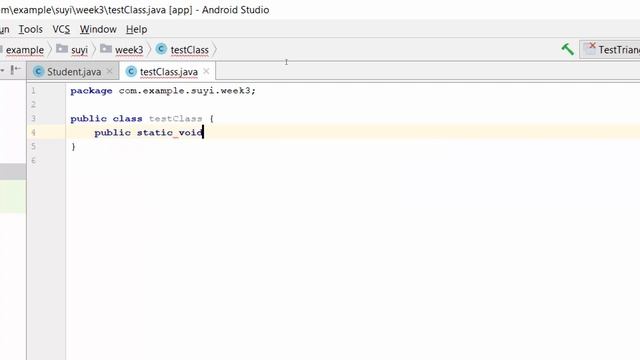Open the VCS menu

[x=61, y=29]
